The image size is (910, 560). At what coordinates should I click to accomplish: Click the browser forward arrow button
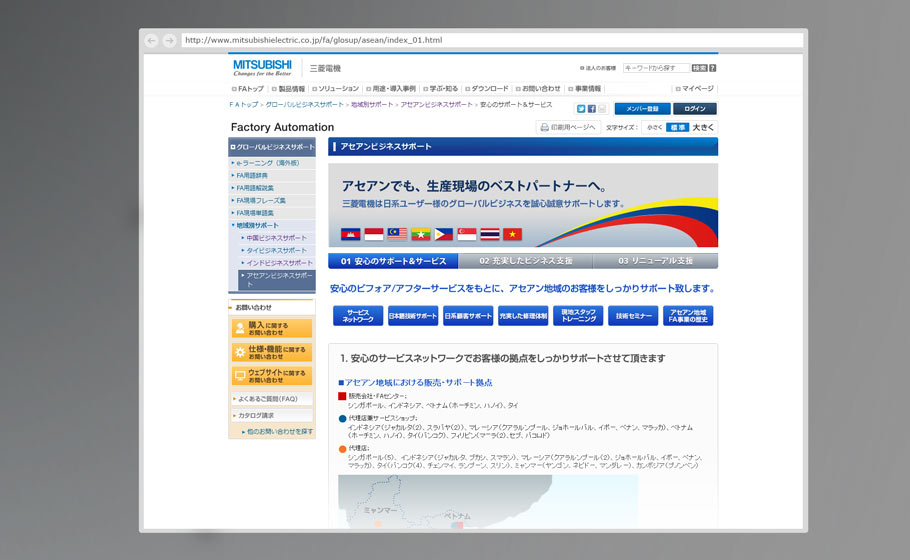point(169,41)
